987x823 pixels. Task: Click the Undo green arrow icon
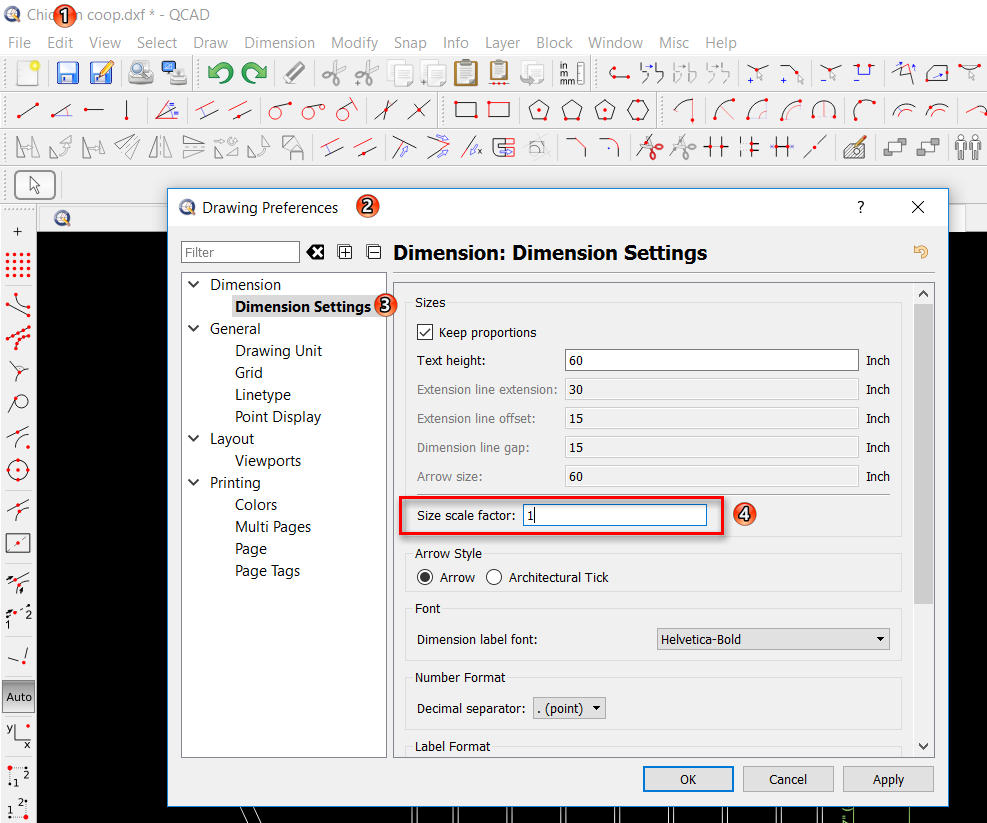pos(219,73)
